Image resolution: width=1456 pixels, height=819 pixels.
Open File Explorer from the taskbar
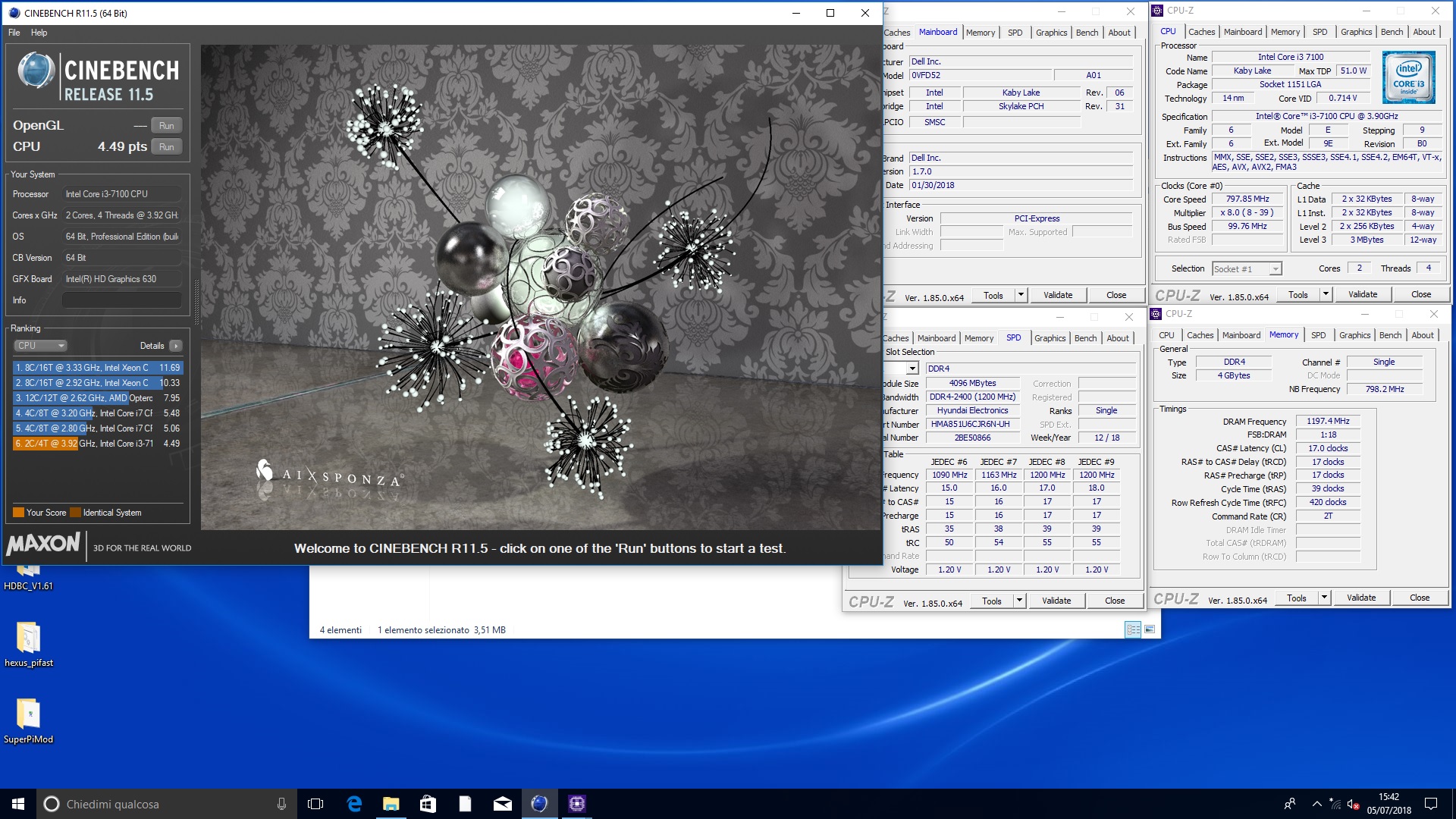point(391,804)
